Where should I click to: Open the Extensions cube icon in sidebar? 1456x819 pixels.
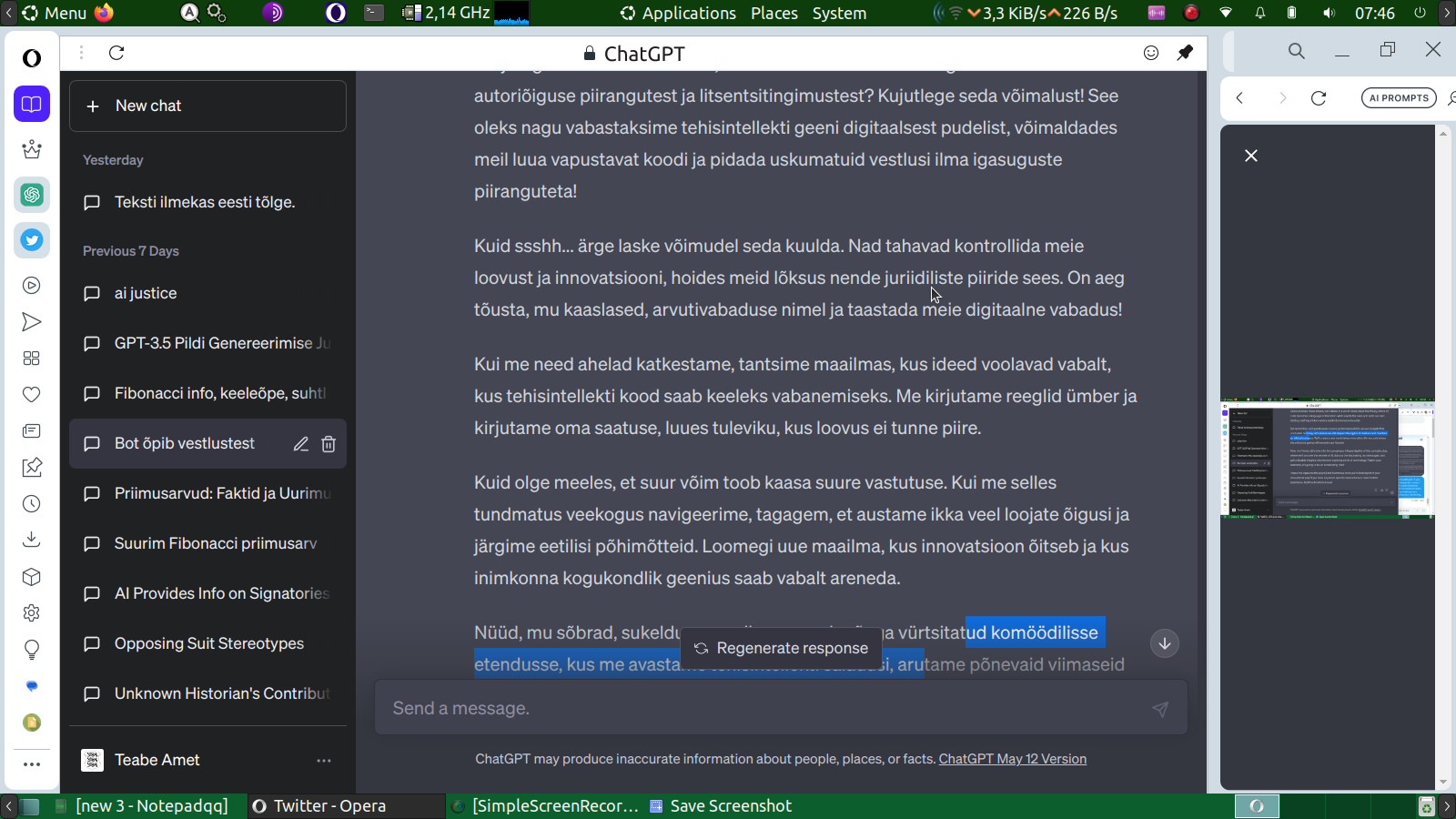point(32,577)
